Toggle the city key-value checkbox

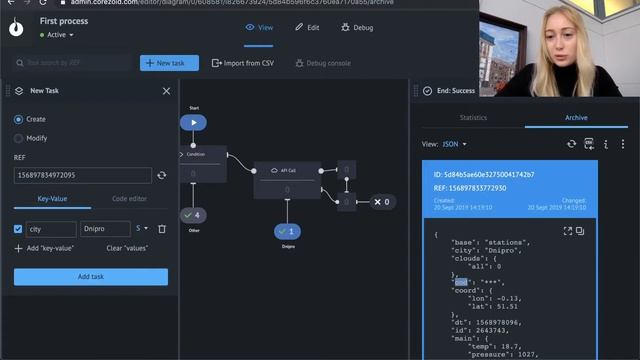coord(18,229)
